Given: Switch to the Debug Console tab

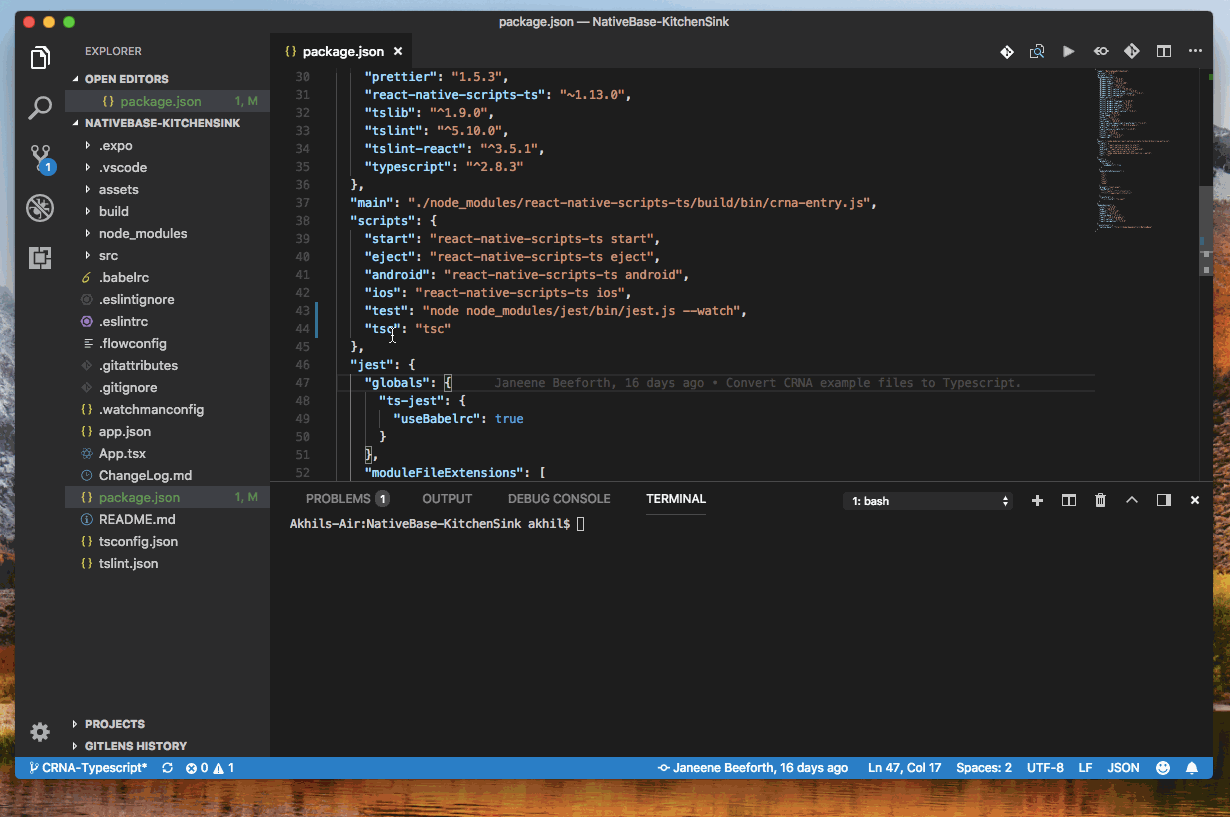Looking at the screenshot, I should coord(559,499).
